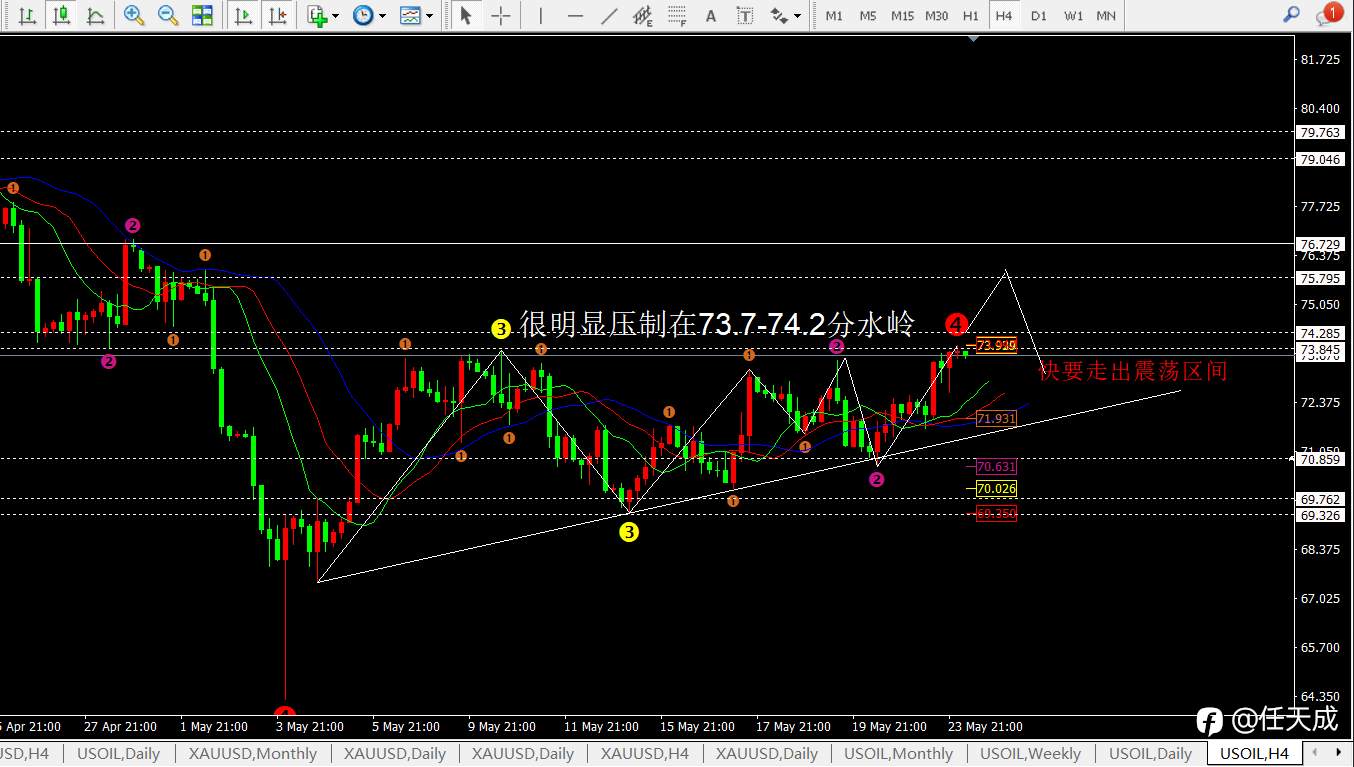Switch timeframe to M15
1354x767 pixels.
tap(902, 16)
